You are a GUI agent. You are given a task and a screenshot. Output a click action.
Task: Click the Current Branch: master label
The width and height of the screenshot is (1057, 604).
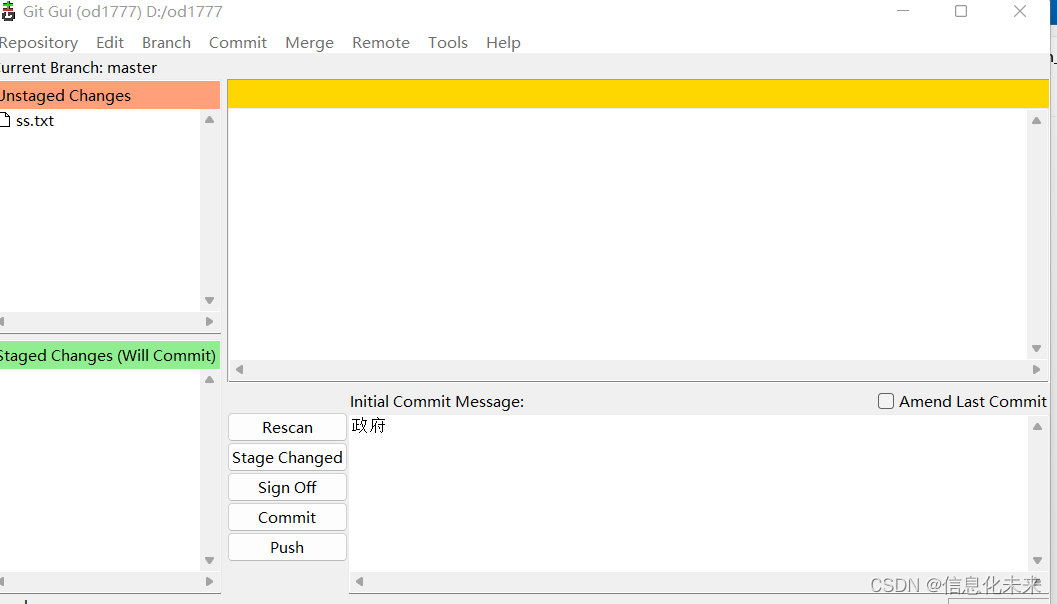point(78,67)
